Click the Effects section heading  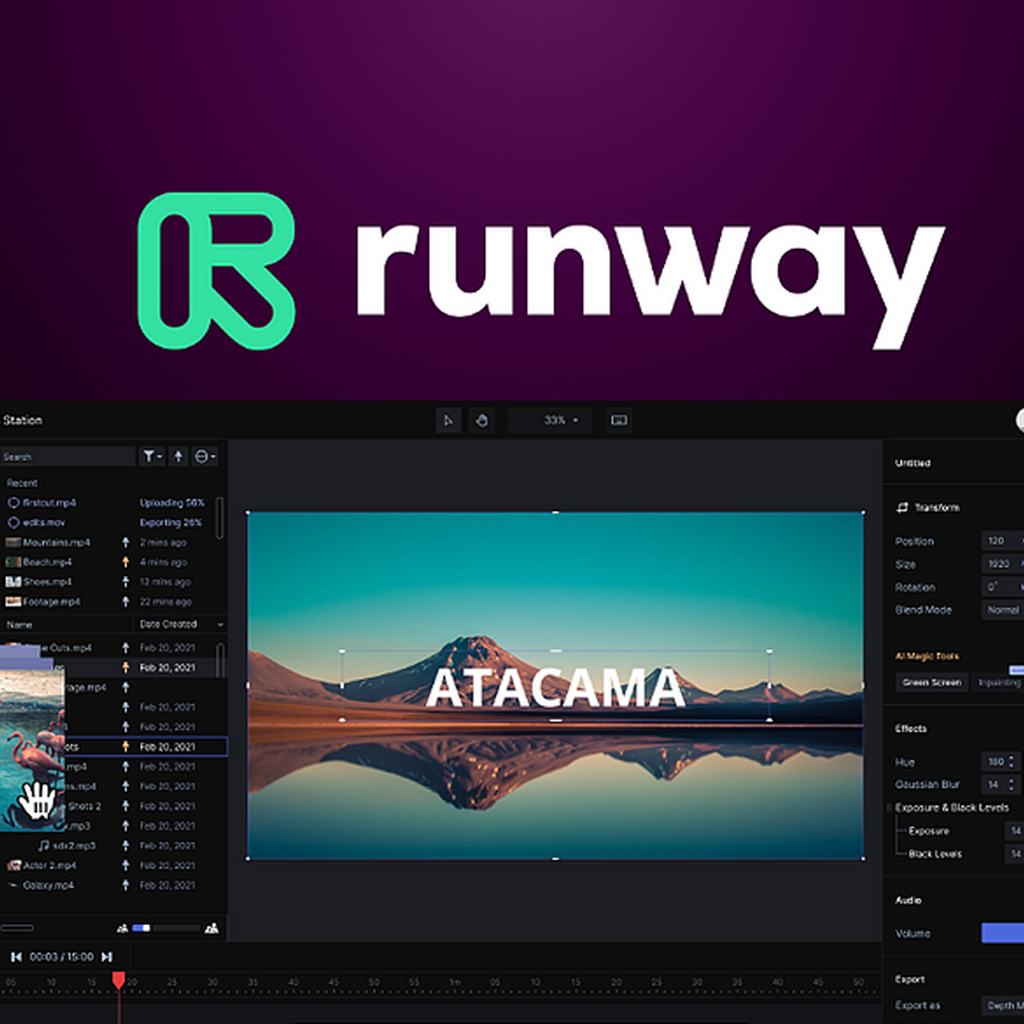point(910,728)
